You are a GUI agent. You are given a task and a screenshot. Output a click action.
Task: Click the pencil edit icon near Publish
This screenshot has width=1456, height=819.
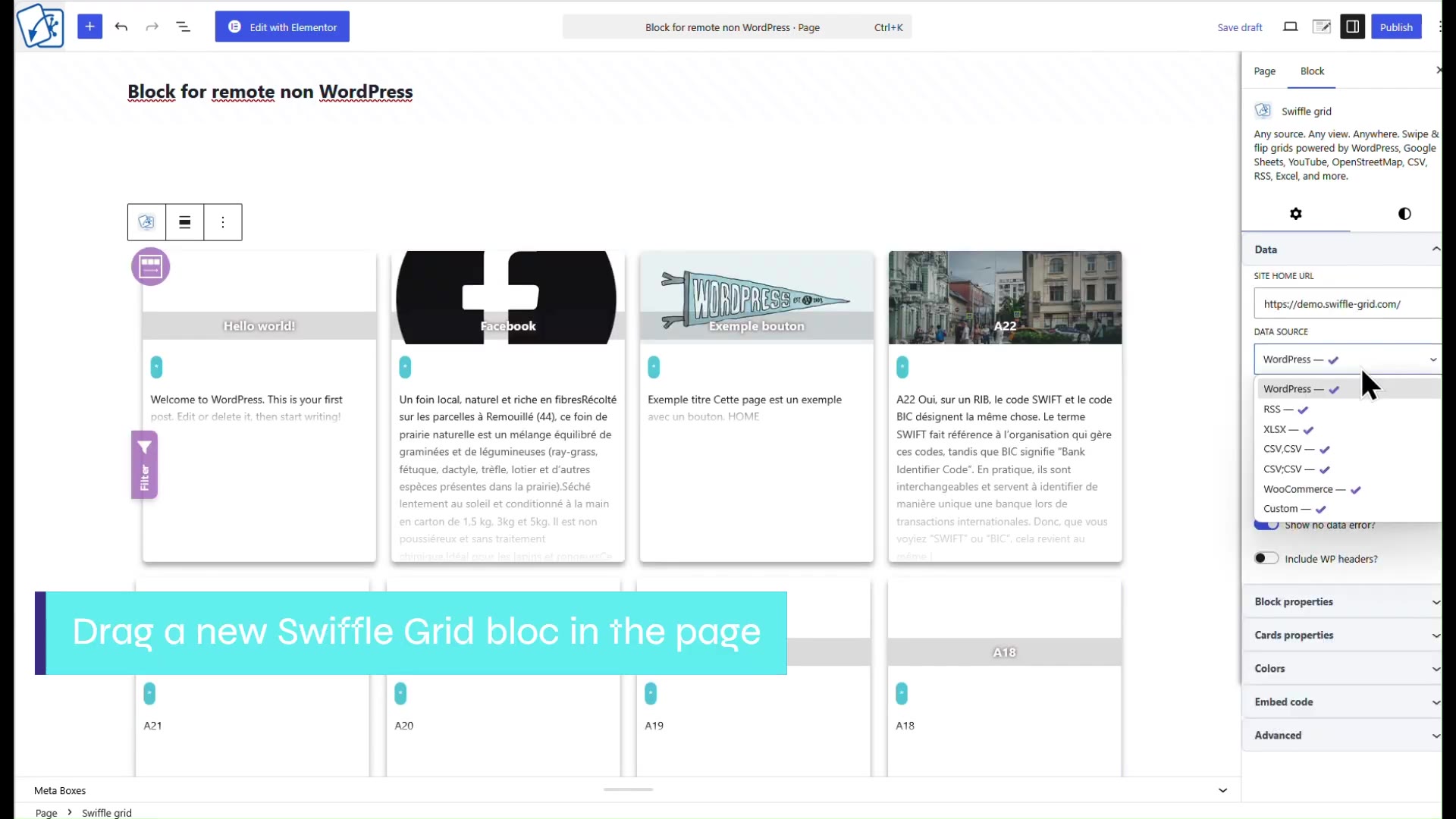pyautogui.click(x=1321, y=27)
